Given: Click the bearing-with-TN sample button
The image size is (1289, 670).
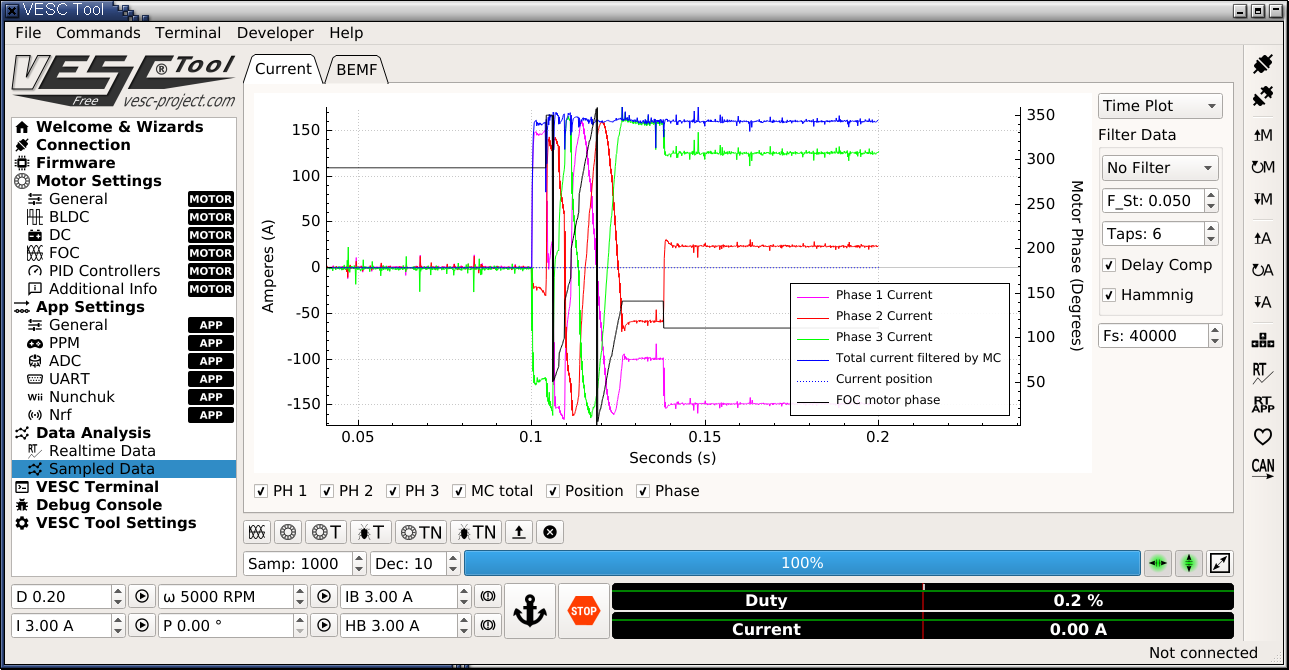Looking at the screenshot, I should click(421, 532).
